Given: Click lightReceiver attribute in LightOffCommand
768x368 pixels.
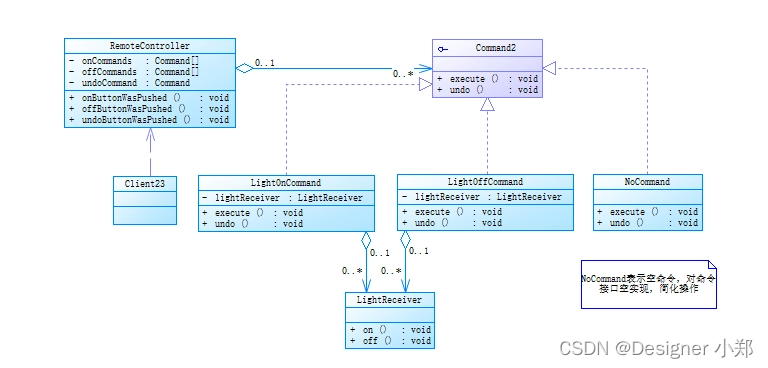Looking at the screenshot, I should point(481,197).
